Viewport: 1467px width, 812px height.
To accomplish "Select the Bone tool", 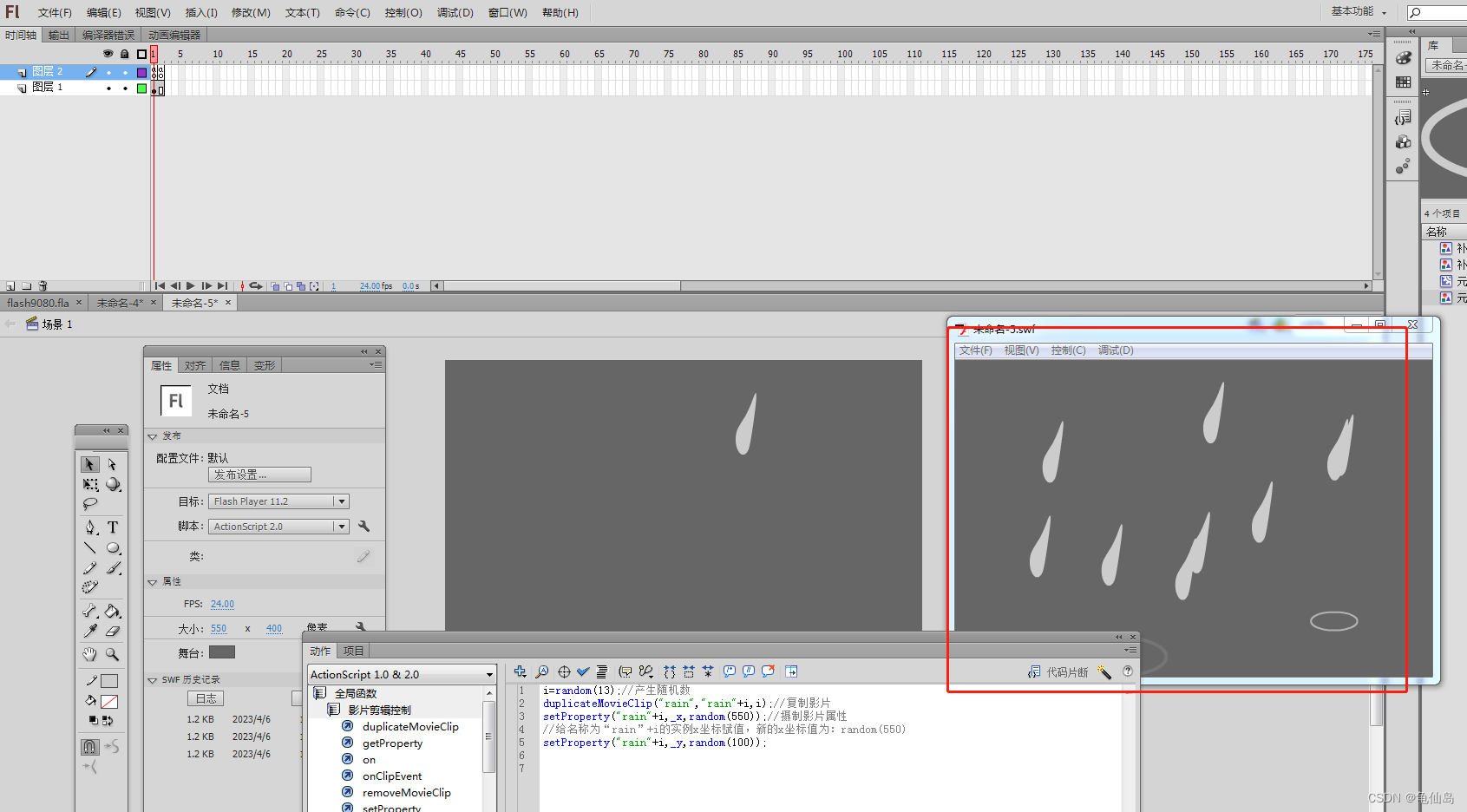I will coord(90,611).
